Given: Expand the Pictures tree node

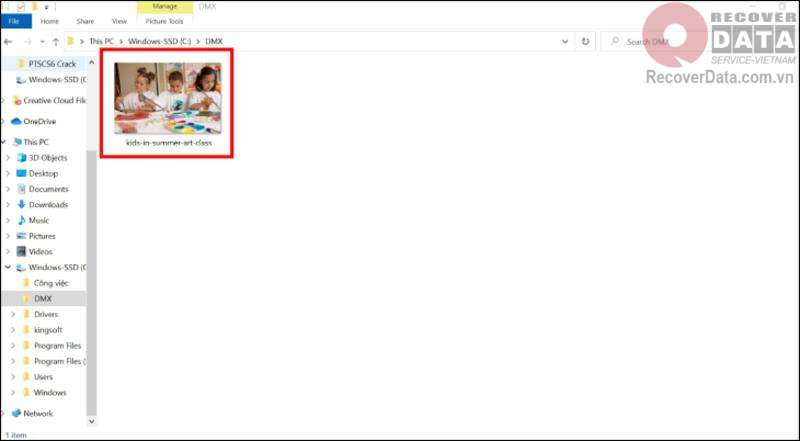Looking at the screenshot, I should pyautogui.click(x=8, y=236).
